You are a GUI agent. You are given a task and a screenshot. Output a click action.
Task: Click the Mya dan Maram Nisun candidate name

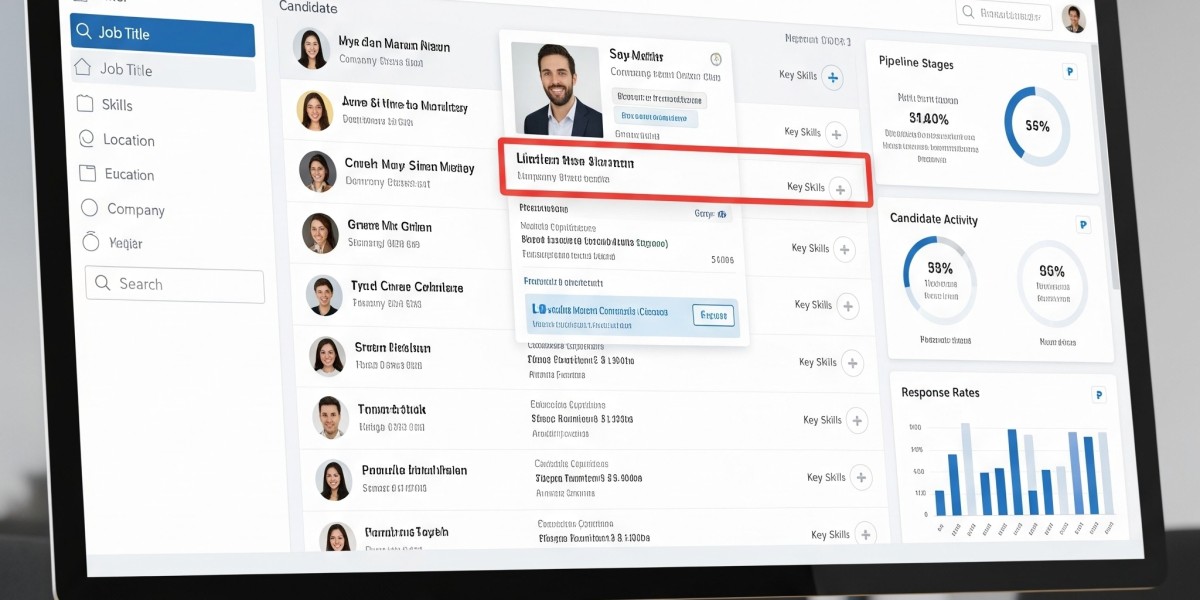pyautogui.click(x=394, y=45)
